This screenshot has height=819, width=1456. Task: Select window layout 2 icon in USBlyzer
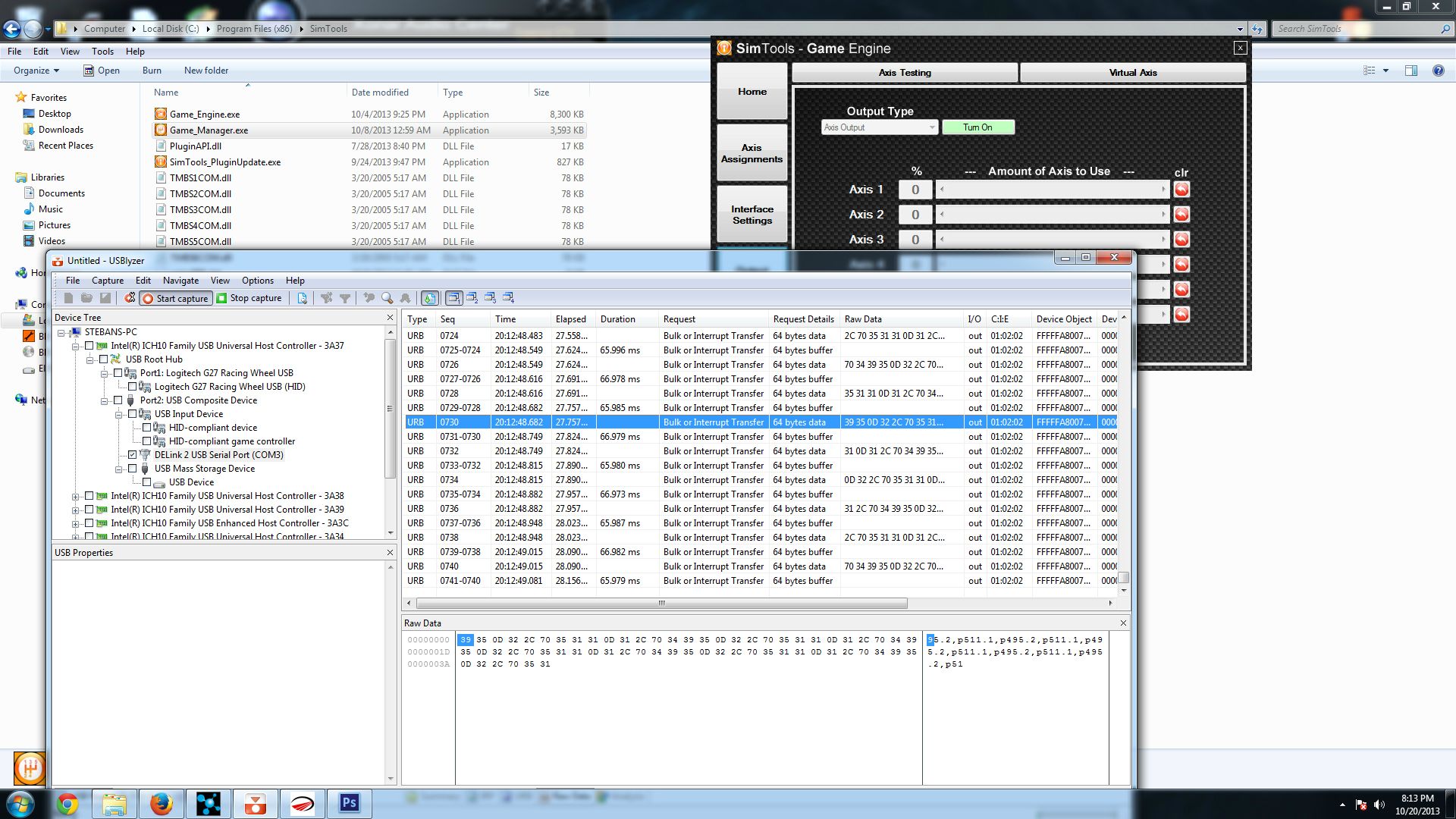point(472,298)
